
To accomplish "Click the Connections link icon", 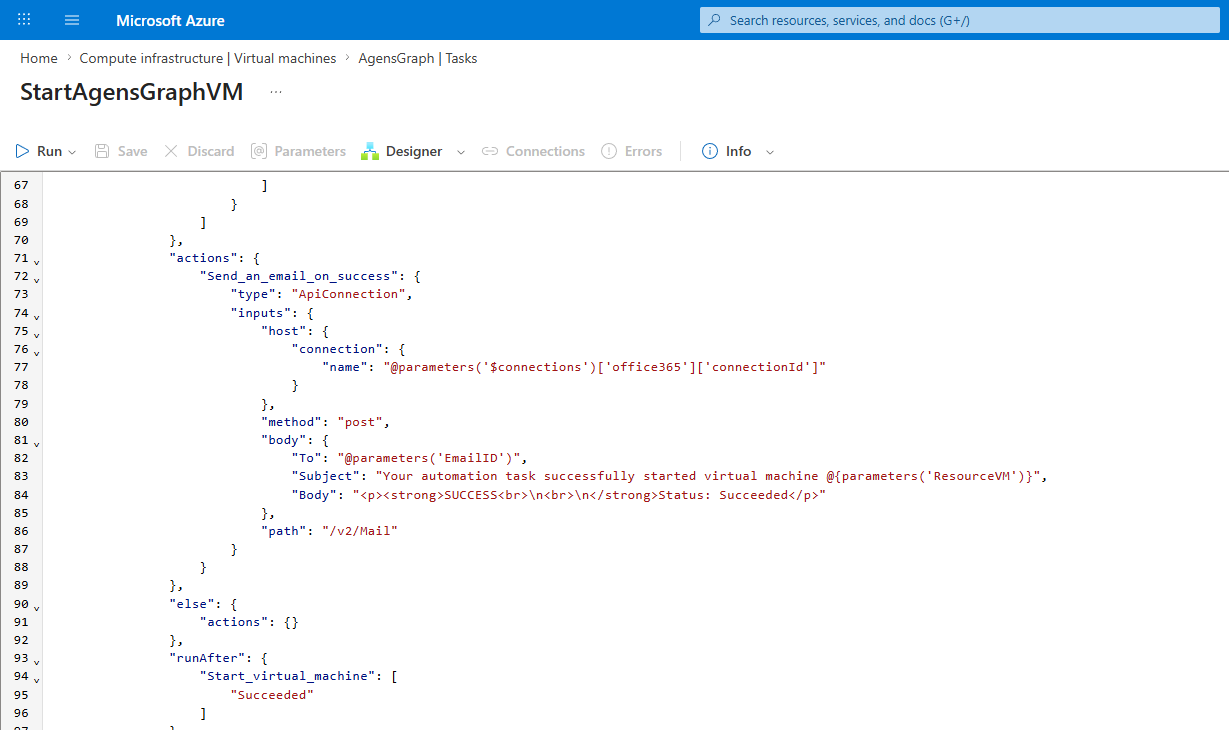I will click(x=490, y=151).
